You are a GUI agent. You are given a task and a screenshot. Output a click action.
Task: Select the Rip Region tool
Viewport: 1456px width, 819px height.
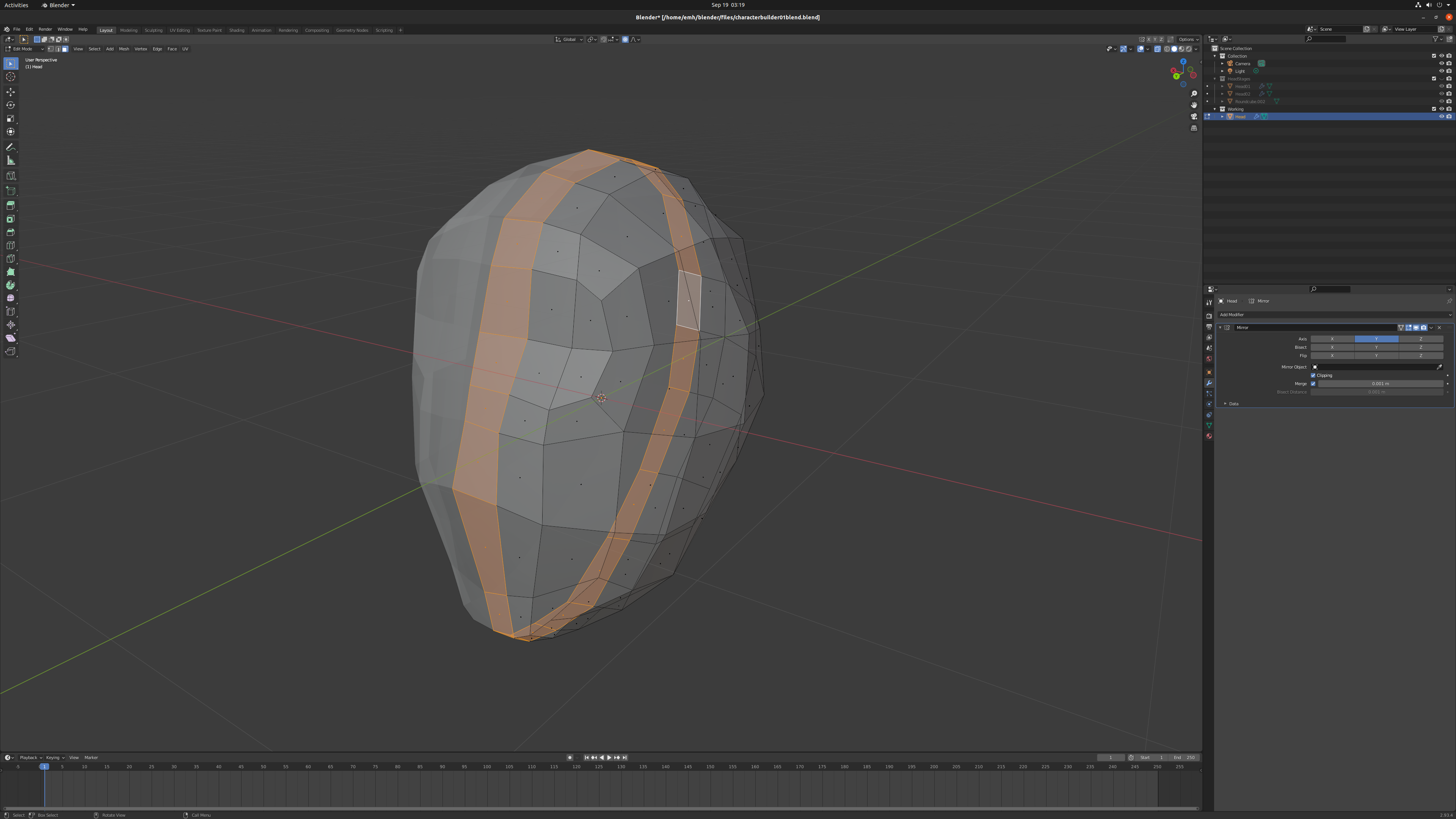pos(11,351)
